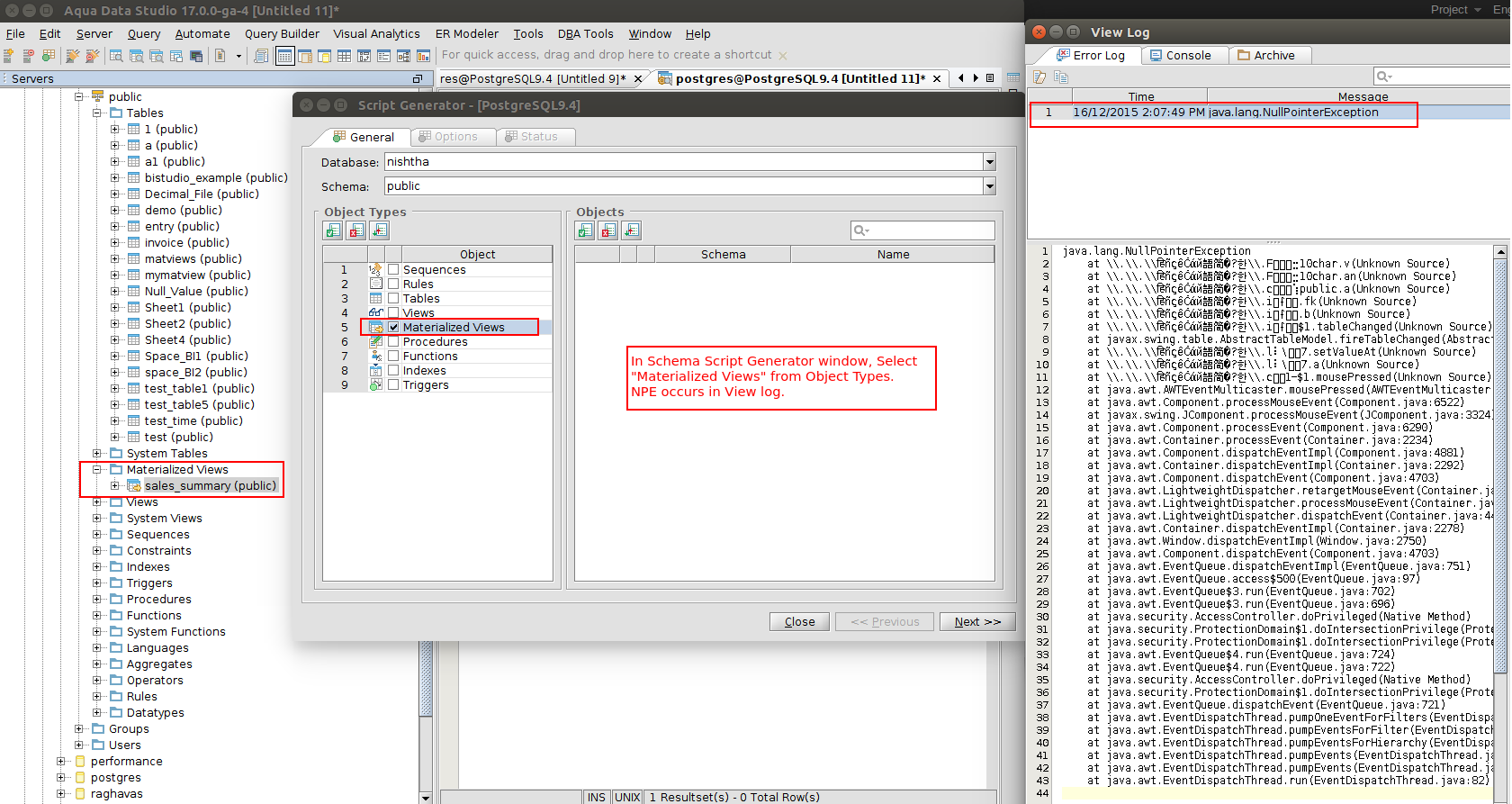Click the first Query Analyzer magnifier toolbar icon

click(116, 56)
